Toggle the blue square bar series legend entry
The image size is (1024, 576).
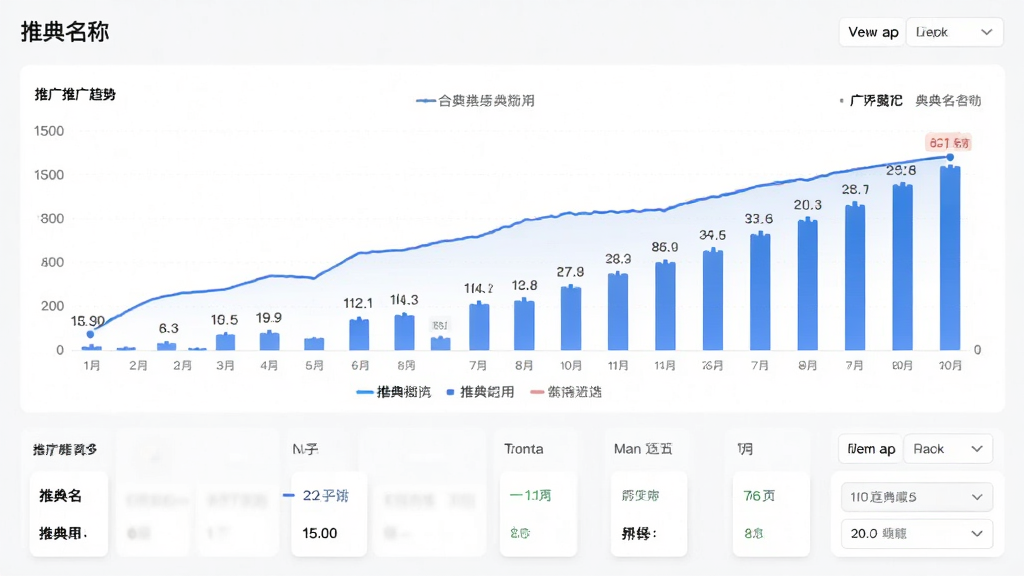(480, 392)
